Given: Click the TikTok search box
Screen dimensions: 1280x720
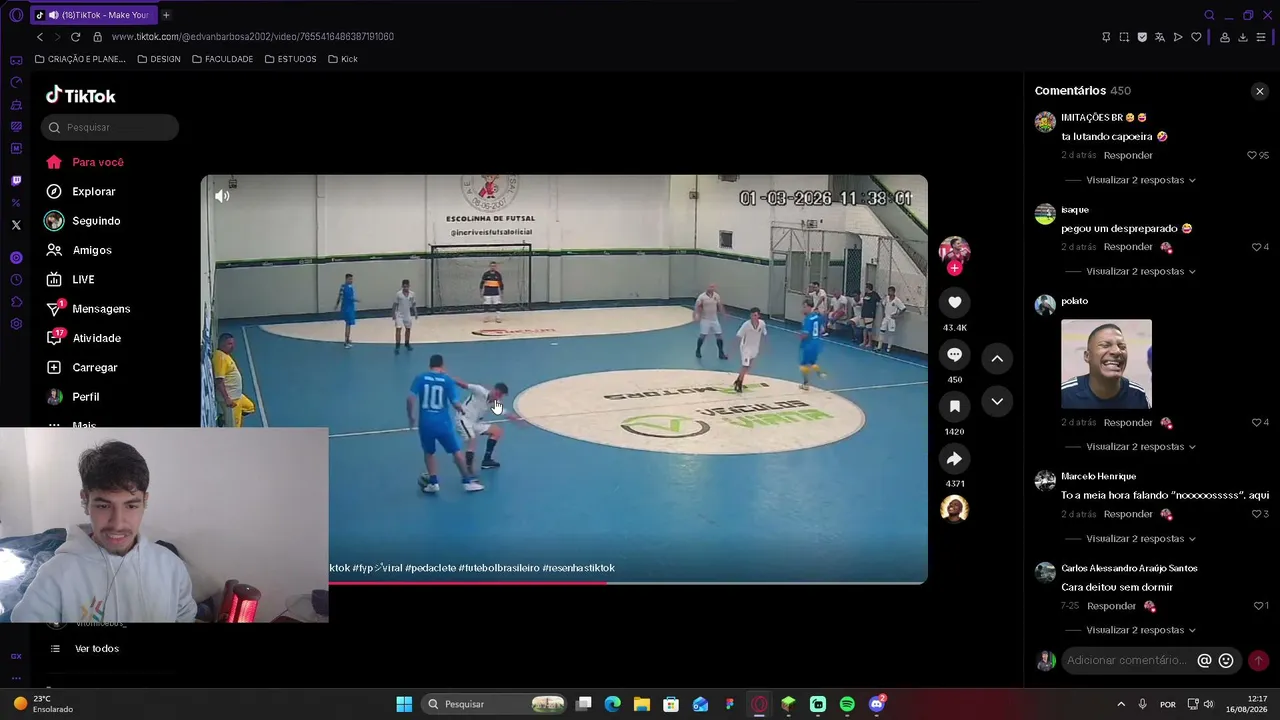Looking at the screenshot, I should pos(110,127).
